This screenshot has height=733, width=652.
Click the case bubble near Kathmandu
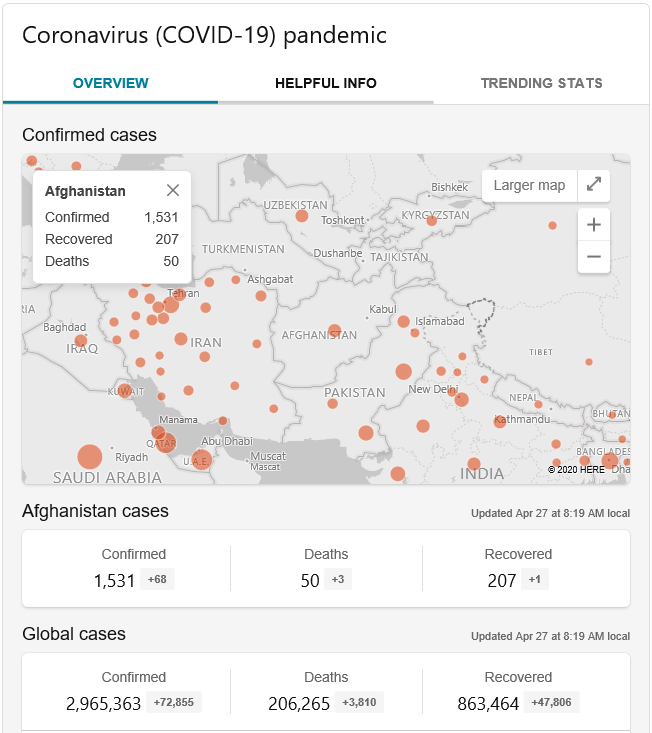tap(500, 421)
